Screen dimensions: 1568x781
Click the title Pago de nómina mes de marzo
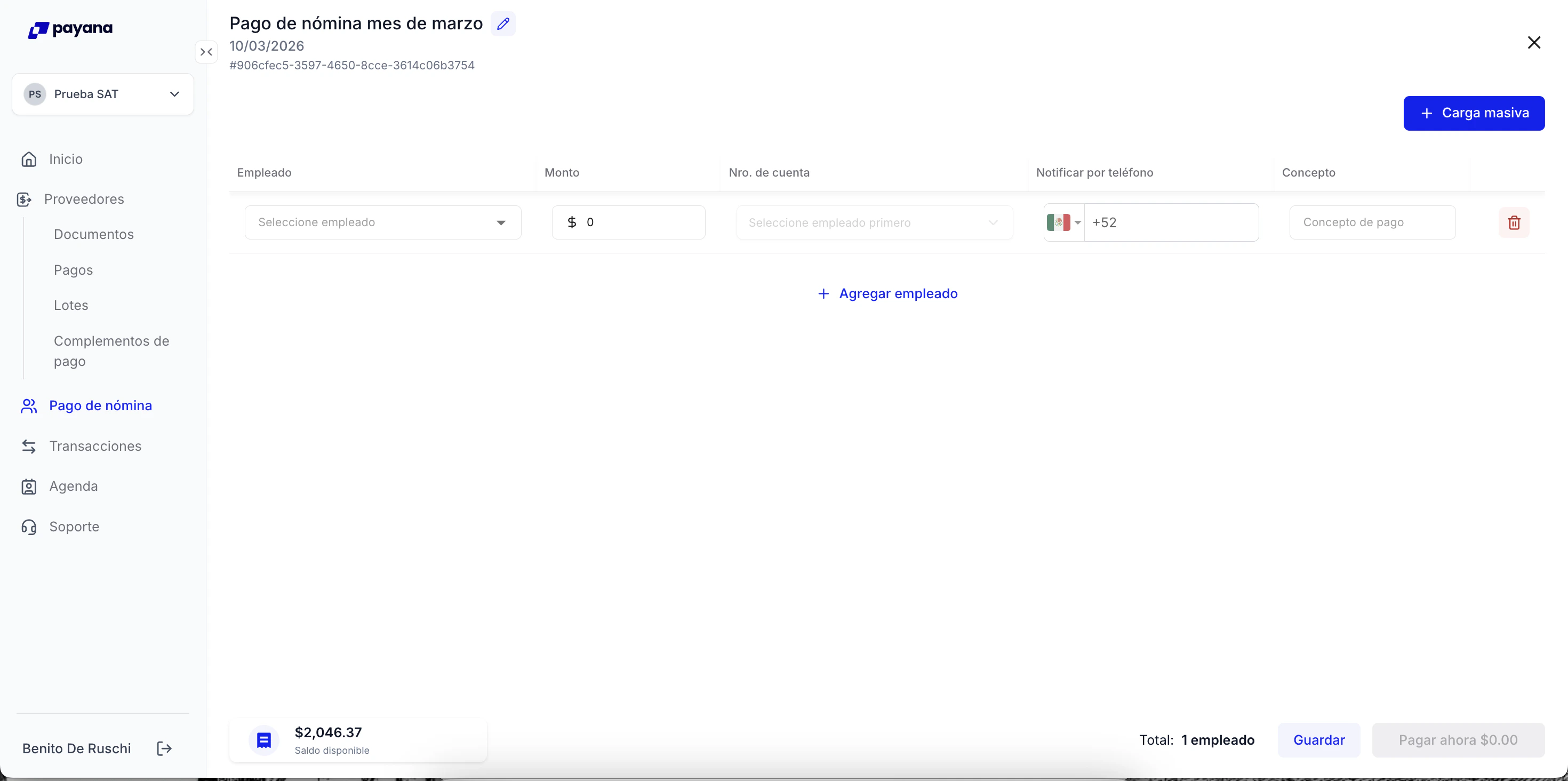click(x=356, y=24)
